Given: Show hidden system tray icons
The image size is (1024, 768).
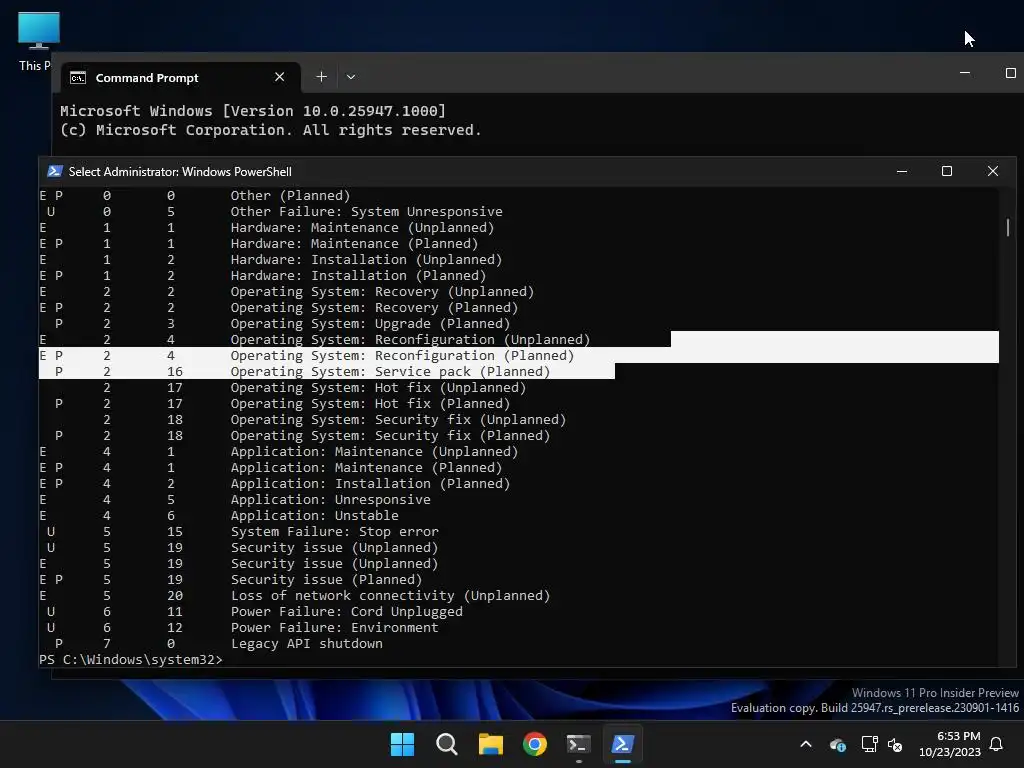Looking at the screenshot, I should [806, 744].
